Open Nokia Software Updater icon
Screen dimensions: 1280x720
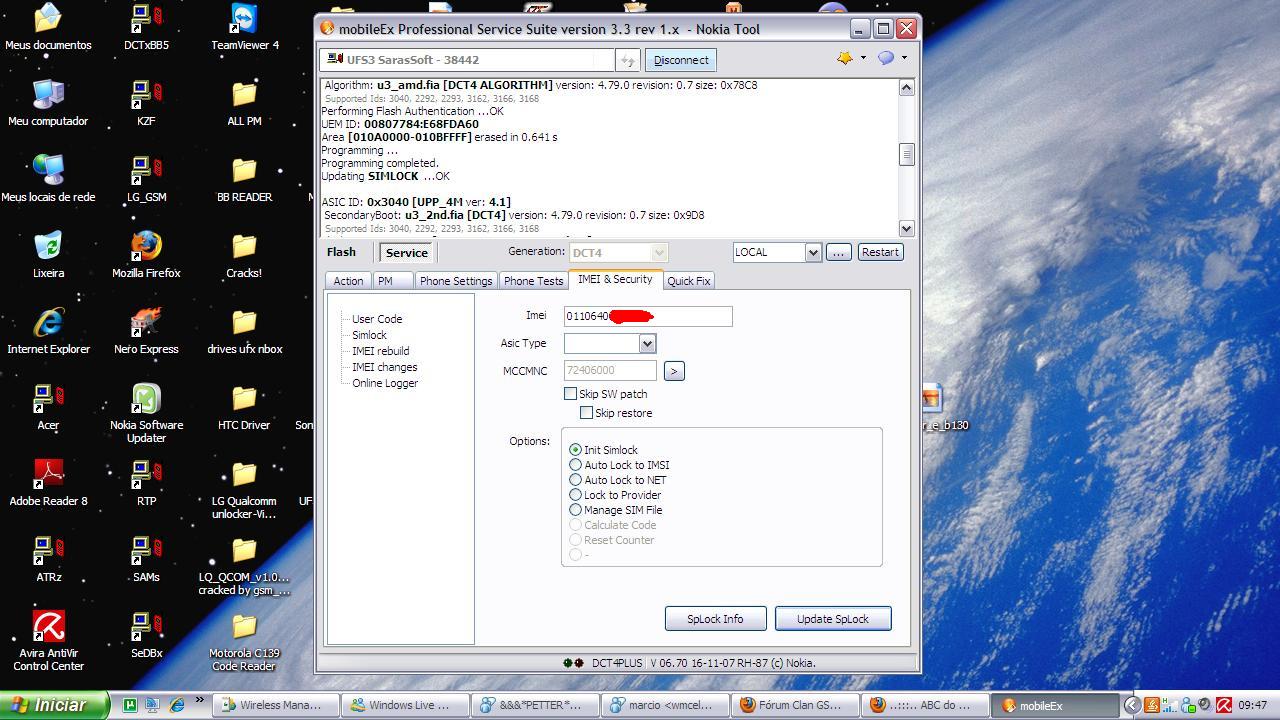coord(146,414)
